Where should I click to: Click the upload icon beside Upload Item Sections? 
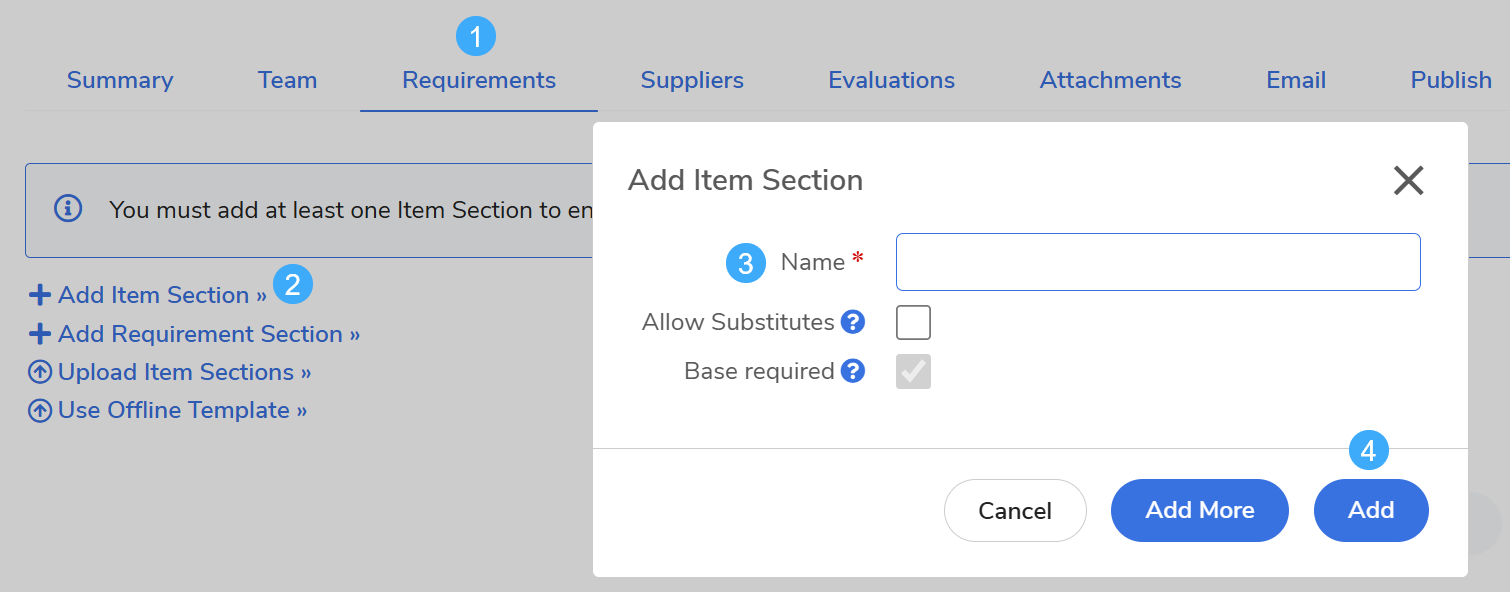[40, 373]
